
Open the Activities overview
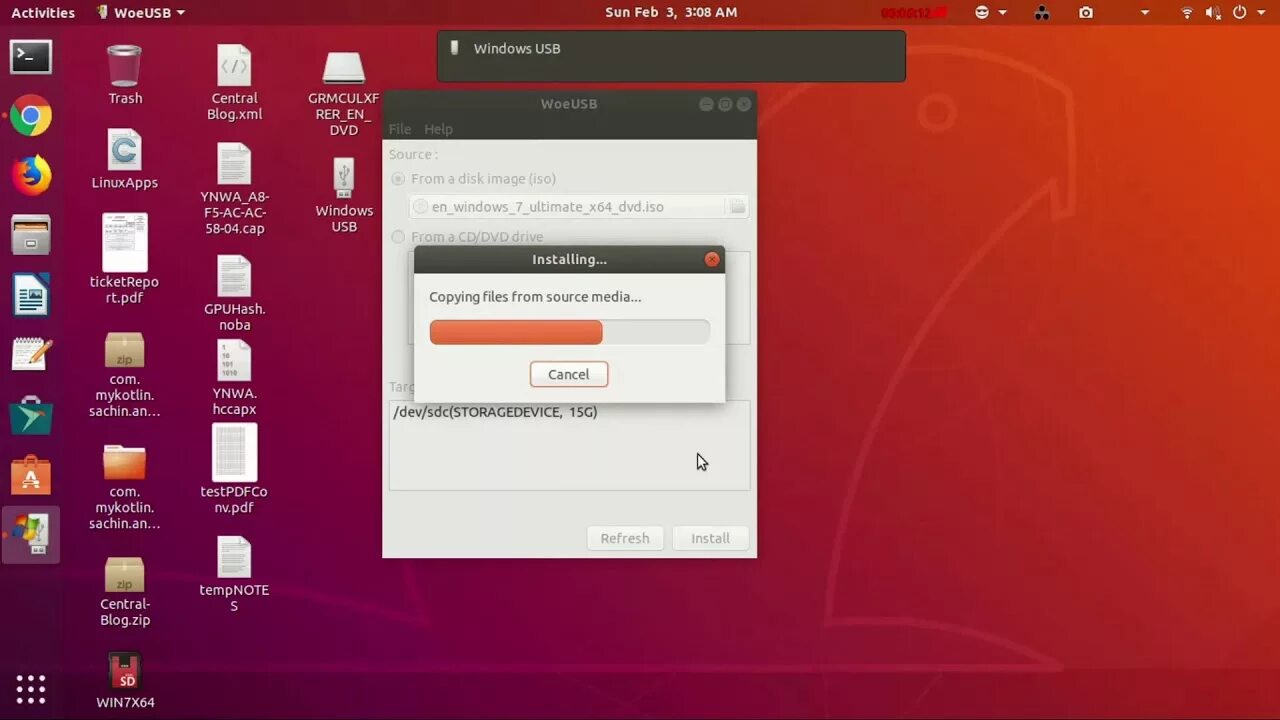(x=43, y=12)
